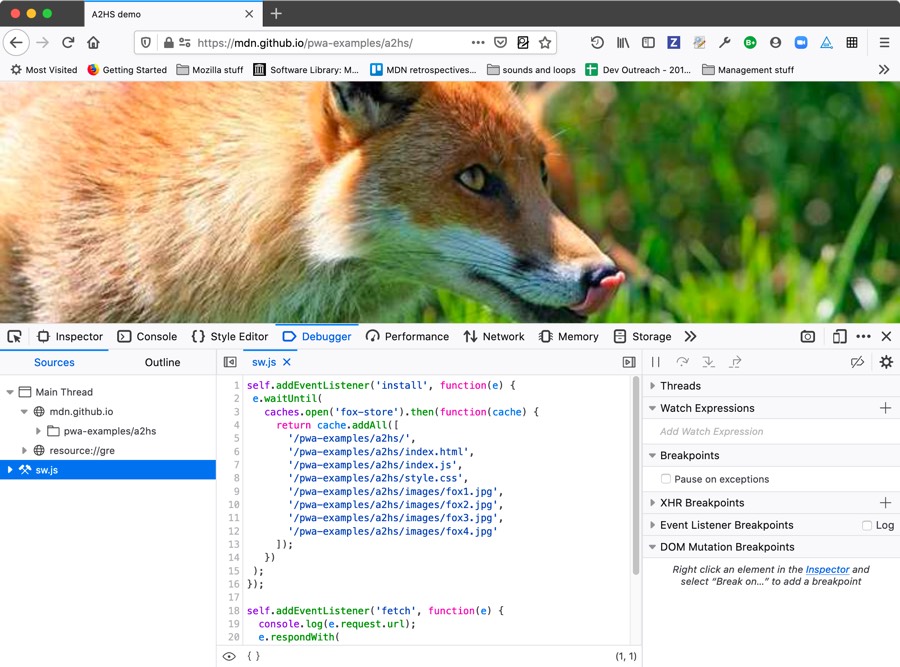Switch to the Outline tab in sources panel
Viewport: 900px width, 667px height.
tap(162, 362)
